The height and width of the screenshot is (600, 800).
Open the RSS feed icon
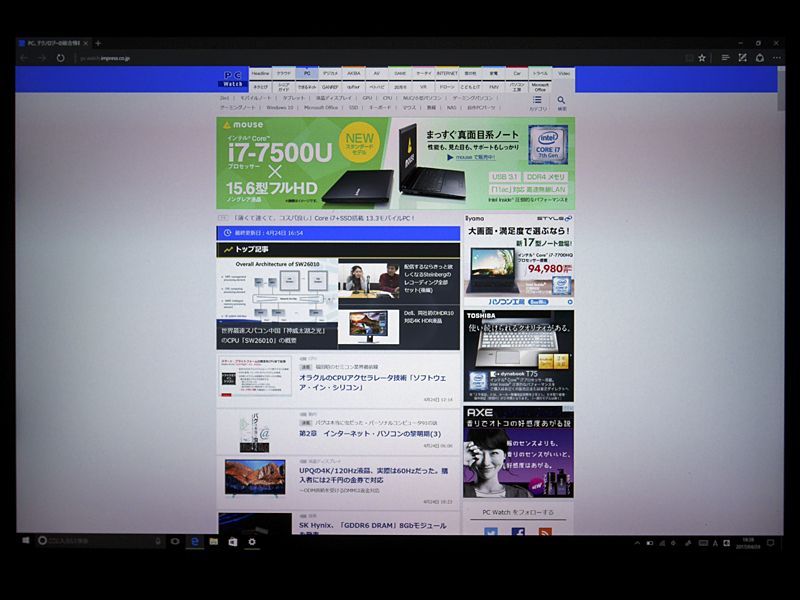[545, 531]
